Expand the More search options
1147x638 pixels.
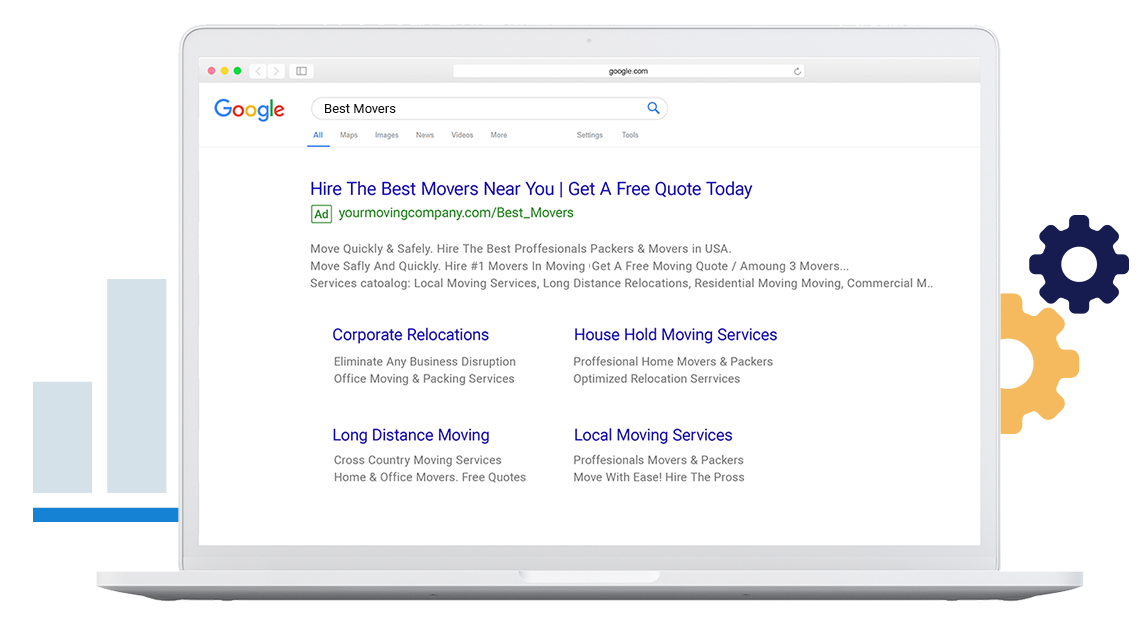click(x=499, y=135)
